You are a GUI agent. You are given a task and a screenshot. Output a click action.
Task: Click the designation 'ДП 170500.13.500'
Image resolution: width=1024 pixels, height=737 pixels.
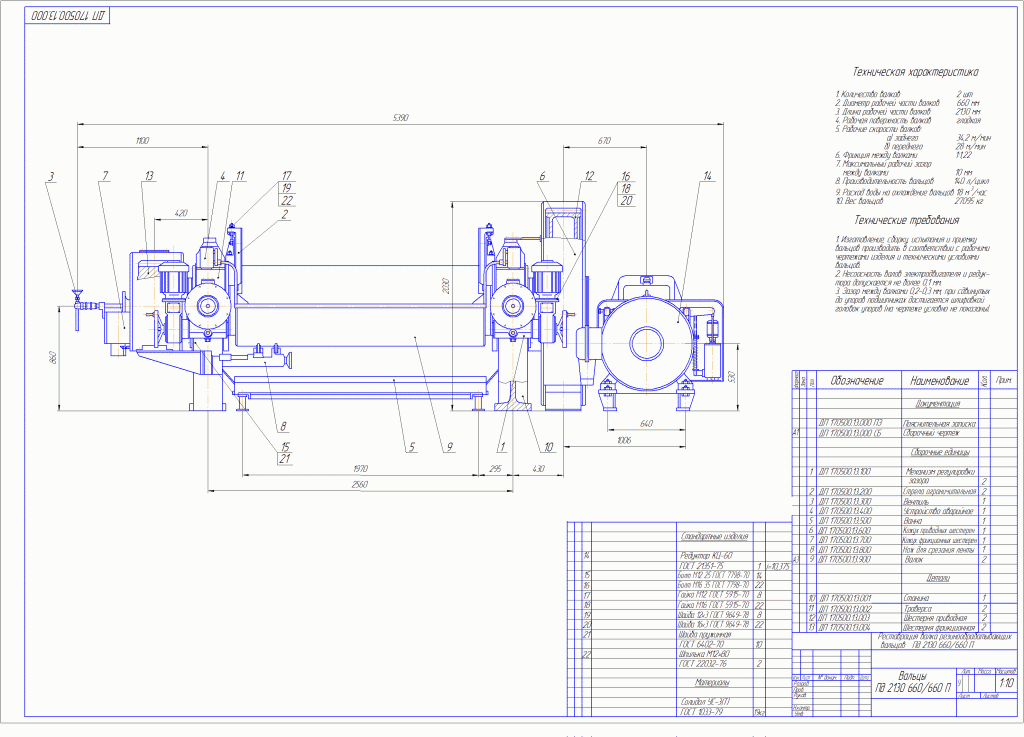pos(845,521)
